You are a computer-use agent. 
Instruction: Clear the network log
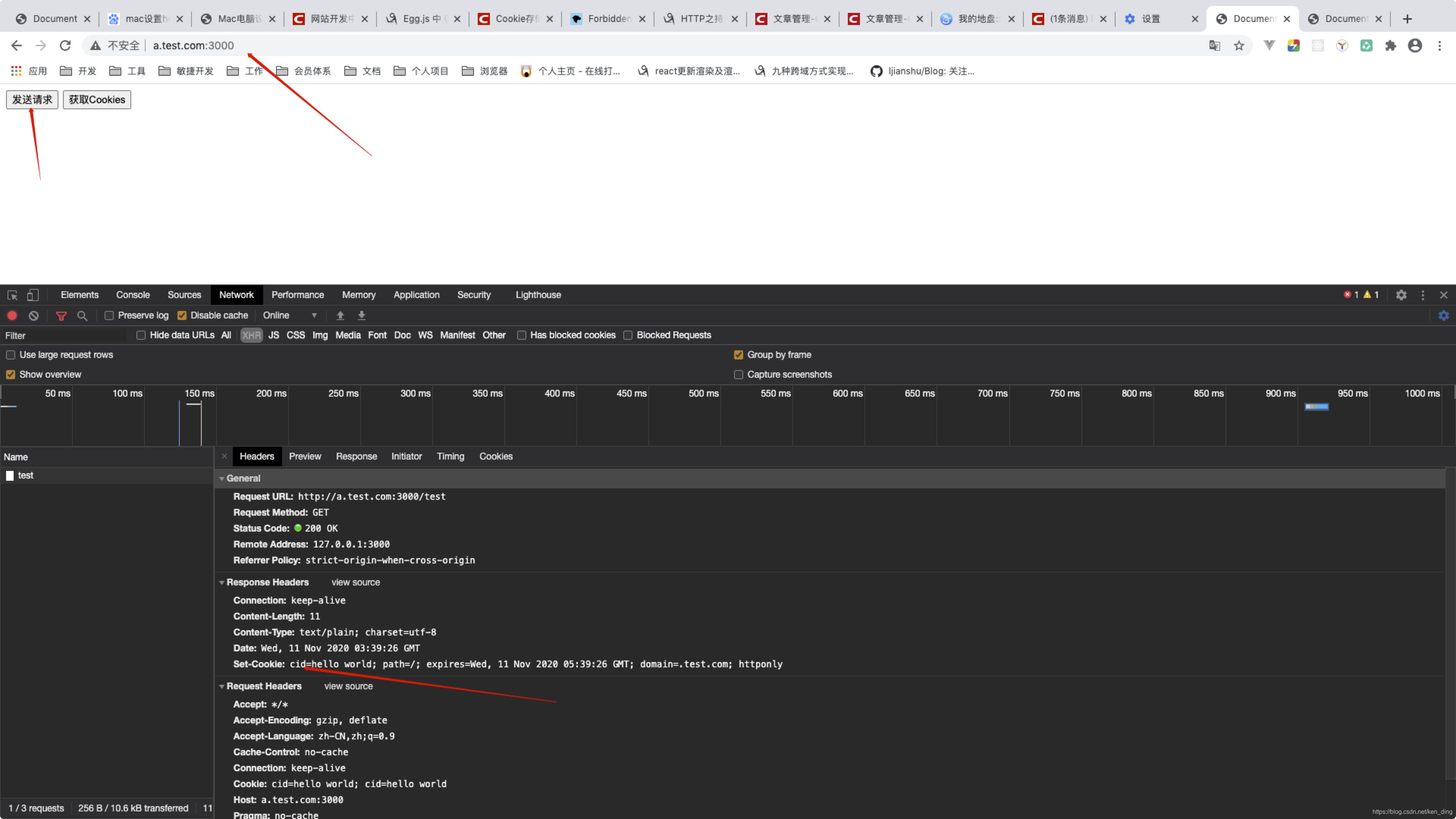point(34,315)
